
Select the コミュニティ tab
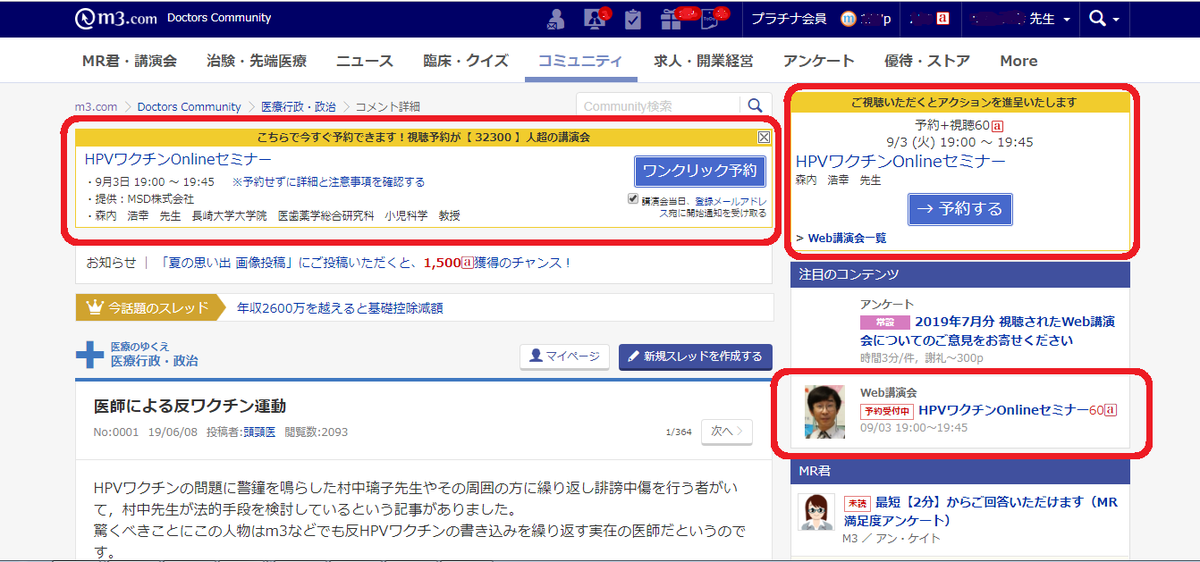pyautogui.click(x=580, y=61)
